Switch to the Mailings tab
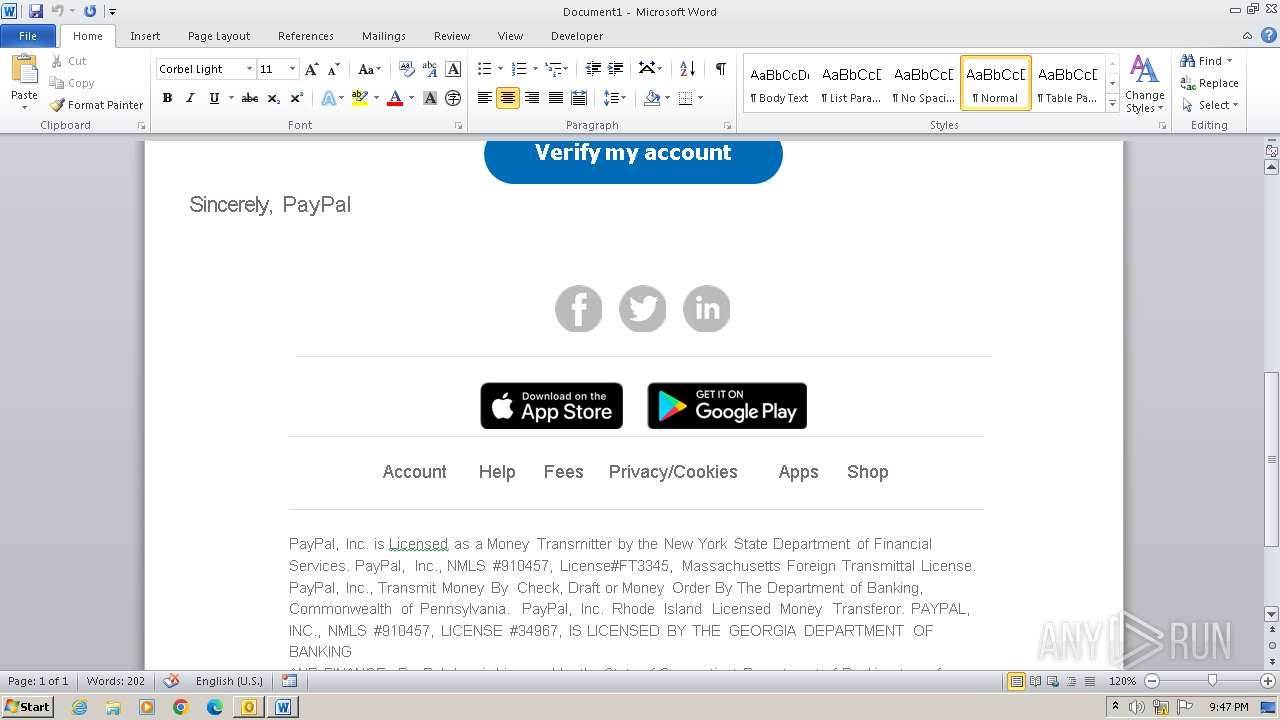The image size is (1280, 720). click(x=384, y=36)
